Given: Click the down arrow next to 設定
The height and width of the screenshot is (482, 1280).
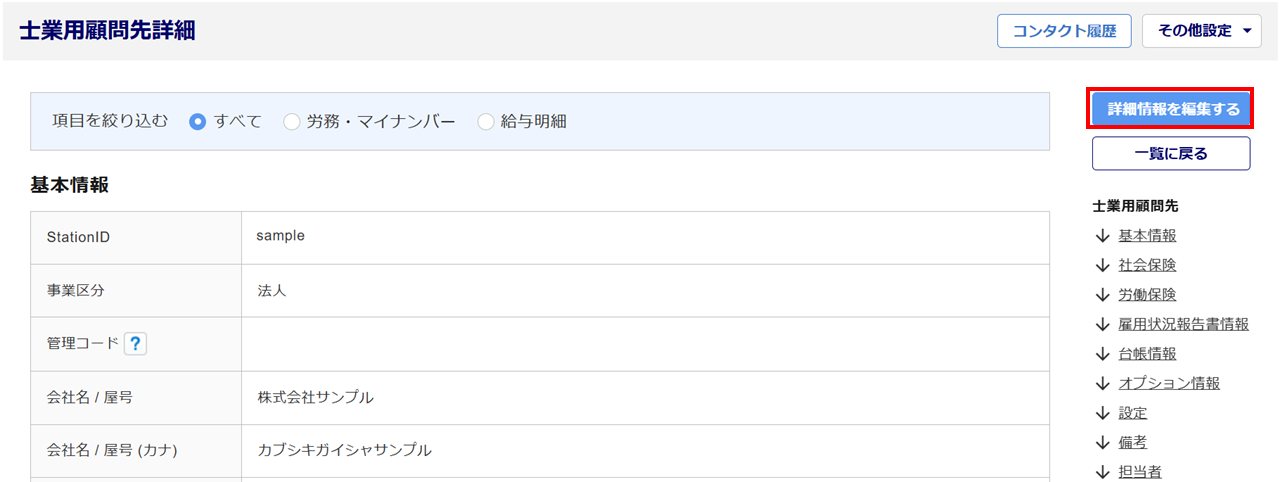Looking at the screenshot, I should coord(1103,413).
